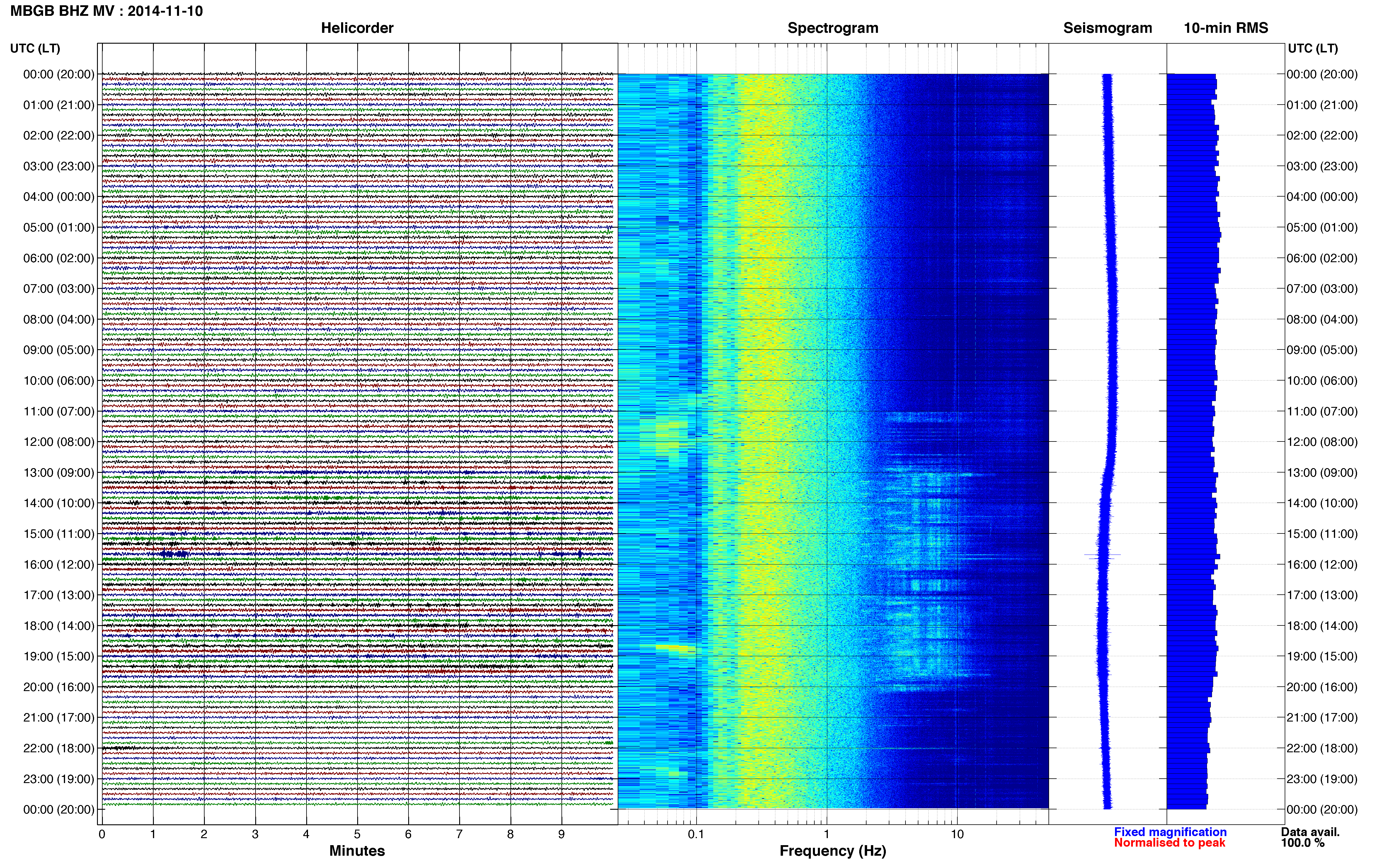Click '10:00 (06:00)' on the left time axis
Image resolution: width=1389 pixels, height=868 pixels.
tap(59, 381)
